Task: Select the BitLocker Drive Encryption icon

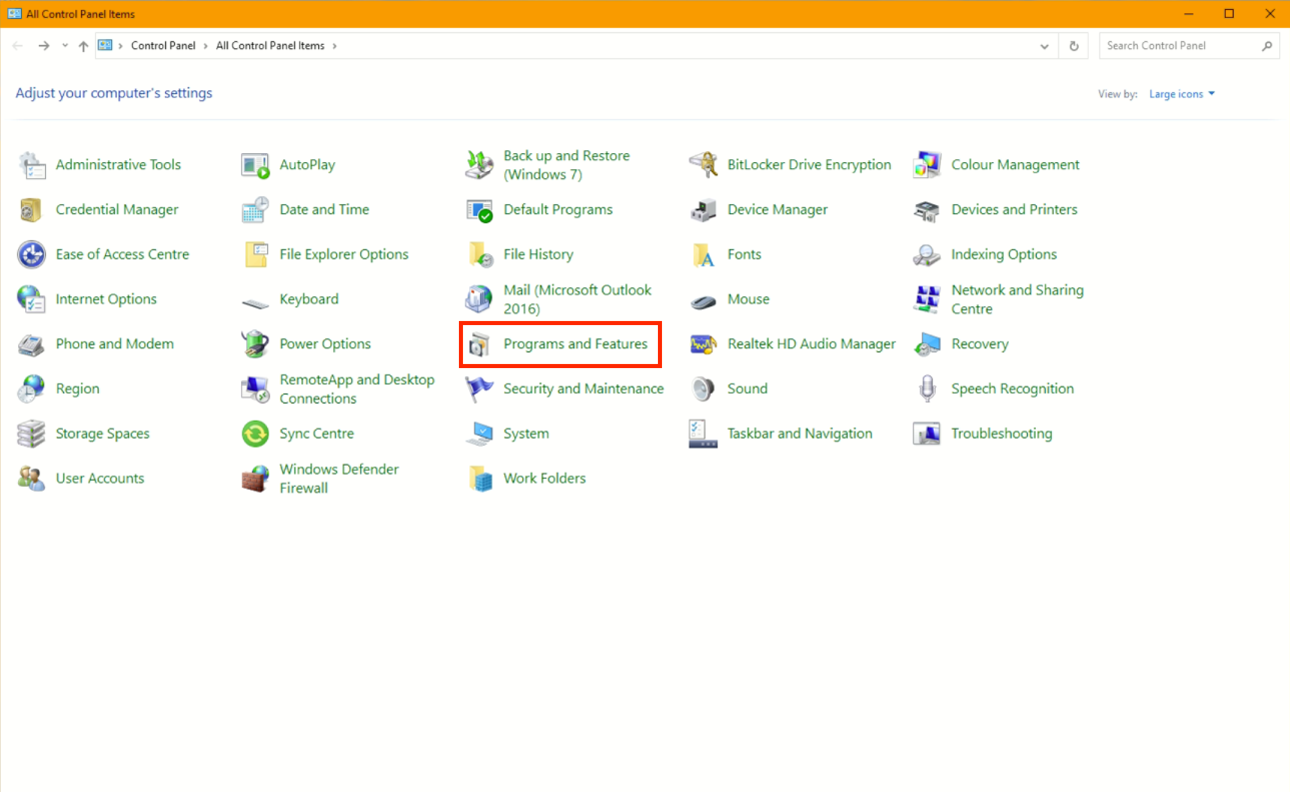Action: coord(704,165)
